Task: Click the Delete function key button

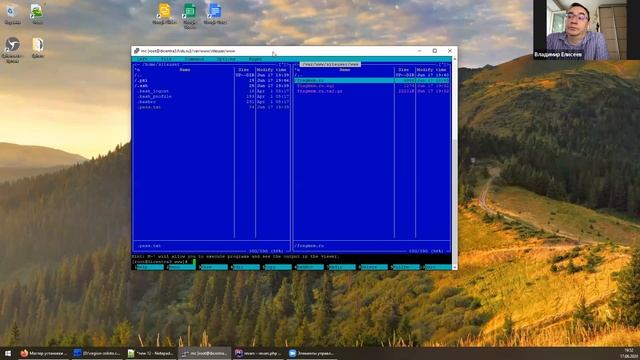Action: 374,267
